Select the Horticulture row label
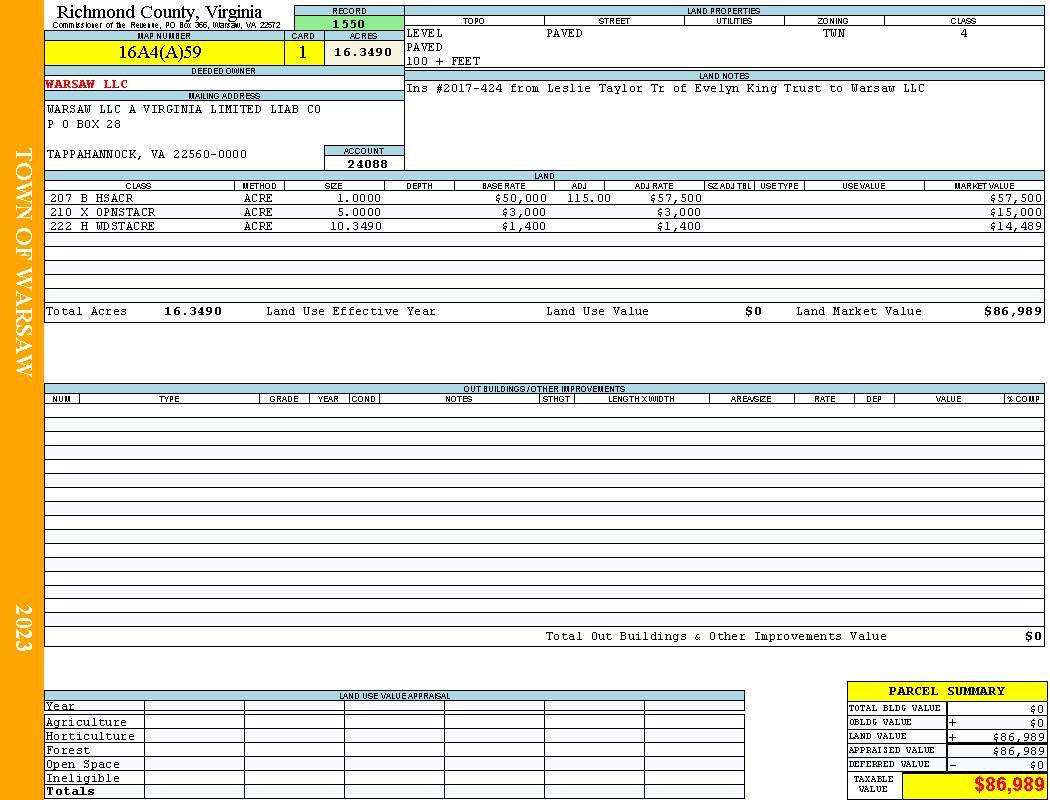The image size is (1050, 800). 90,736
